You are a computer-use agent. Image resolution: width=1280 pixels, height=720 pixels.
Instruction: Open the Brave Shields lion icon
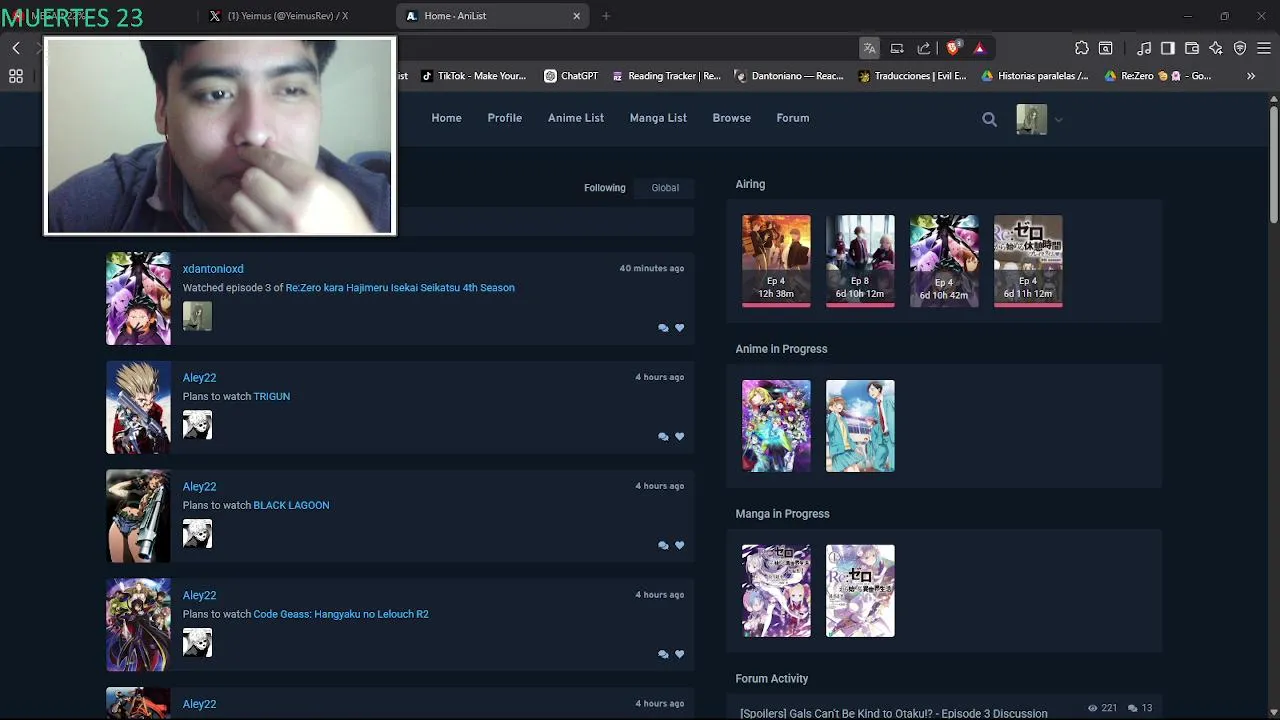coord(953,48)
